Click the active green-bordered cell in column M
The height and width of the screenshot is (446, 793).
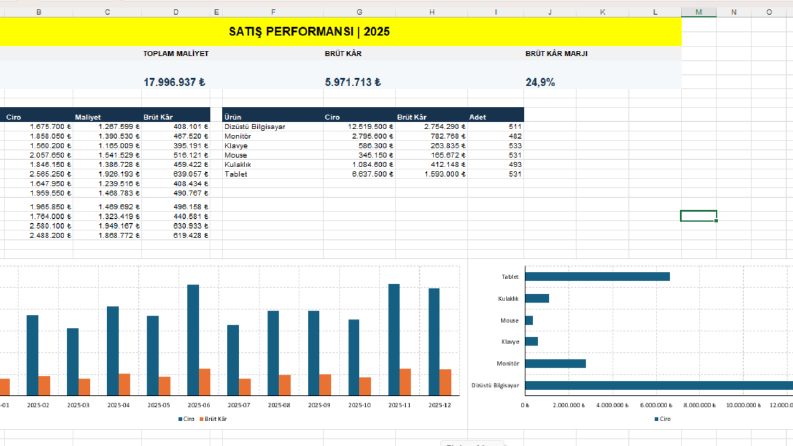coord(698,216)
